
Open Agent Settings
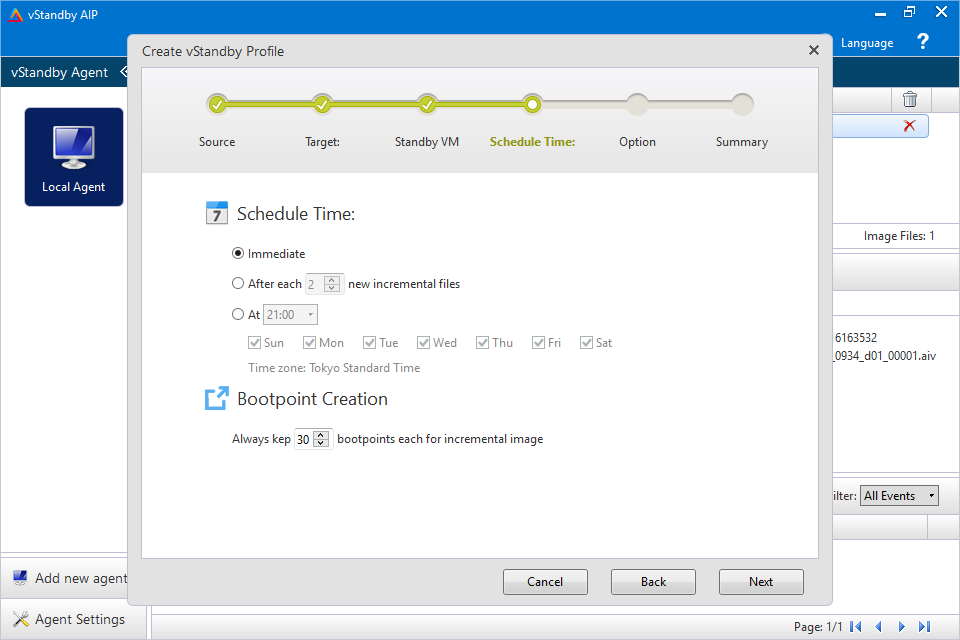80,619
